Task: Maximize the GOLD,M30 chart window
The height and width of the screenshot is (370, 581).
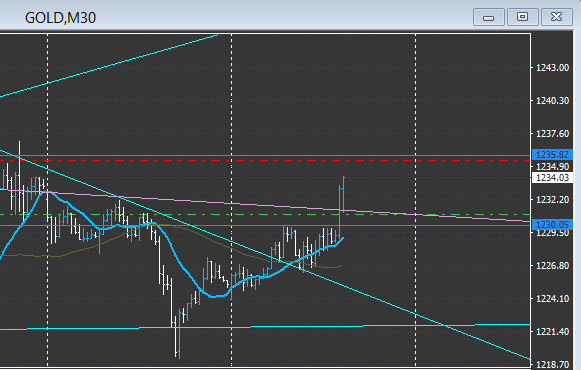Action: (522, 17)
